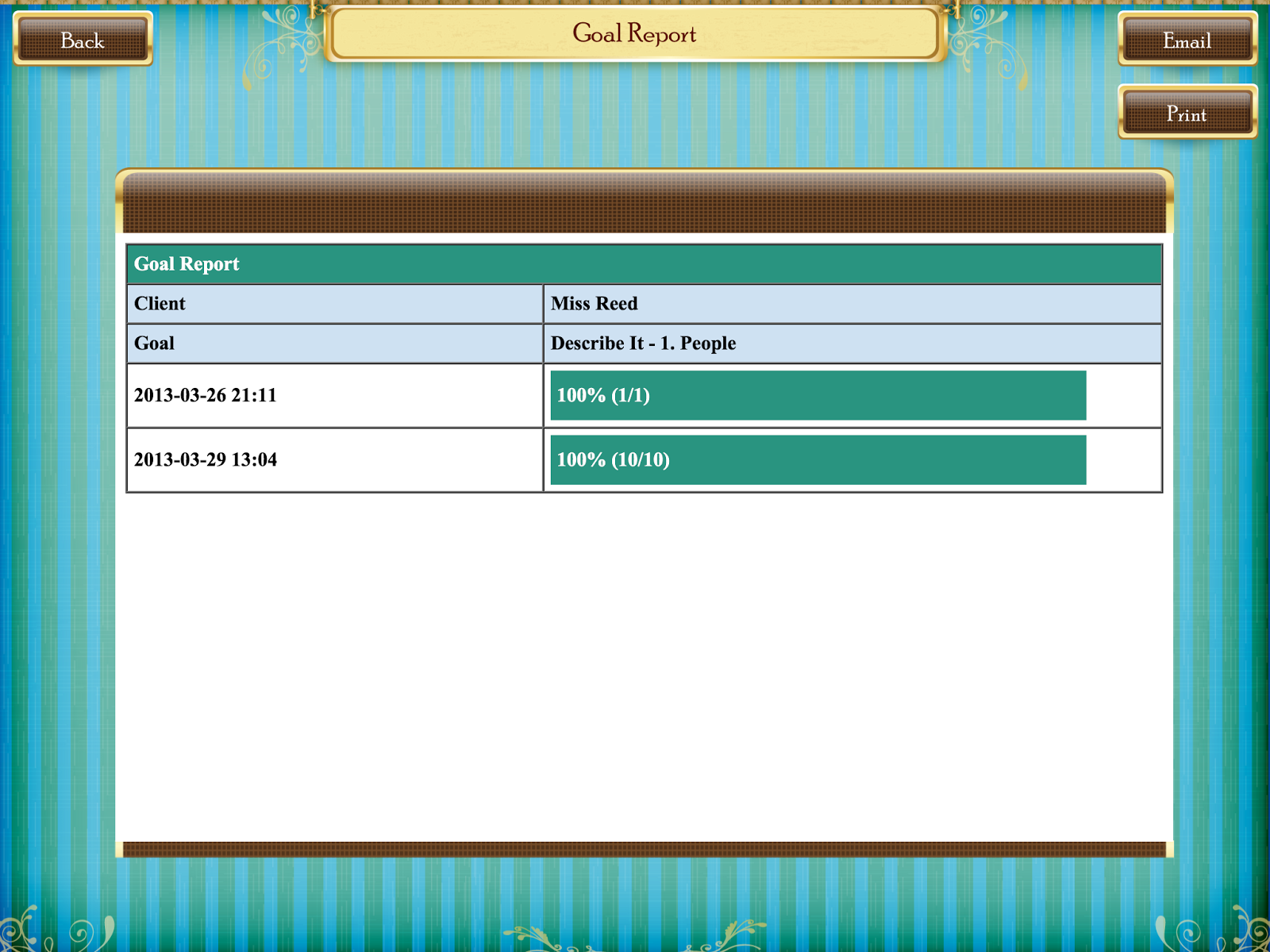The width and height of the screenshot is (1270, 952).
Task: Click the second session result row
Action: (x=643, y=459)
